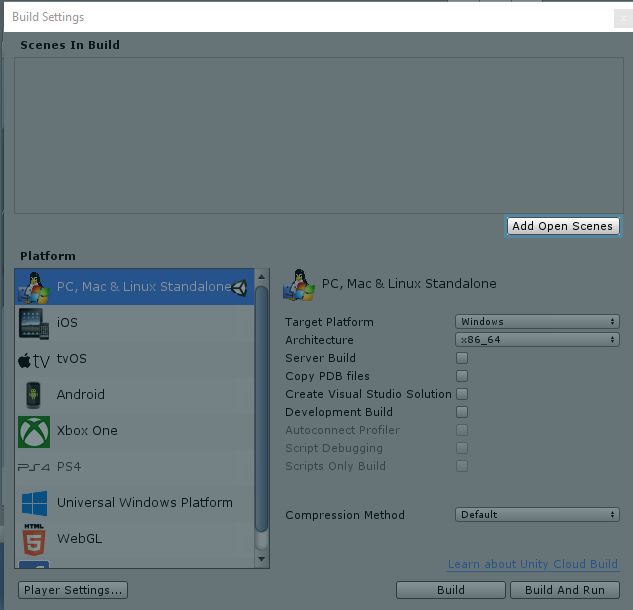Check the Development Build option
633x610 pixels.
(462, 412)
